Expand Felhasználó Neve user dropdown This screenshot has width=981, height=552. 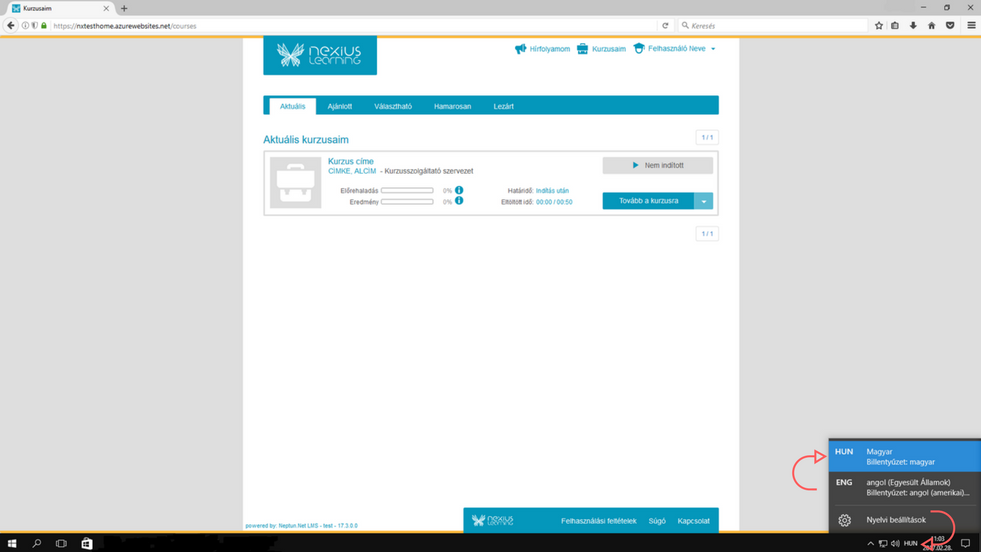coord(713,49)
